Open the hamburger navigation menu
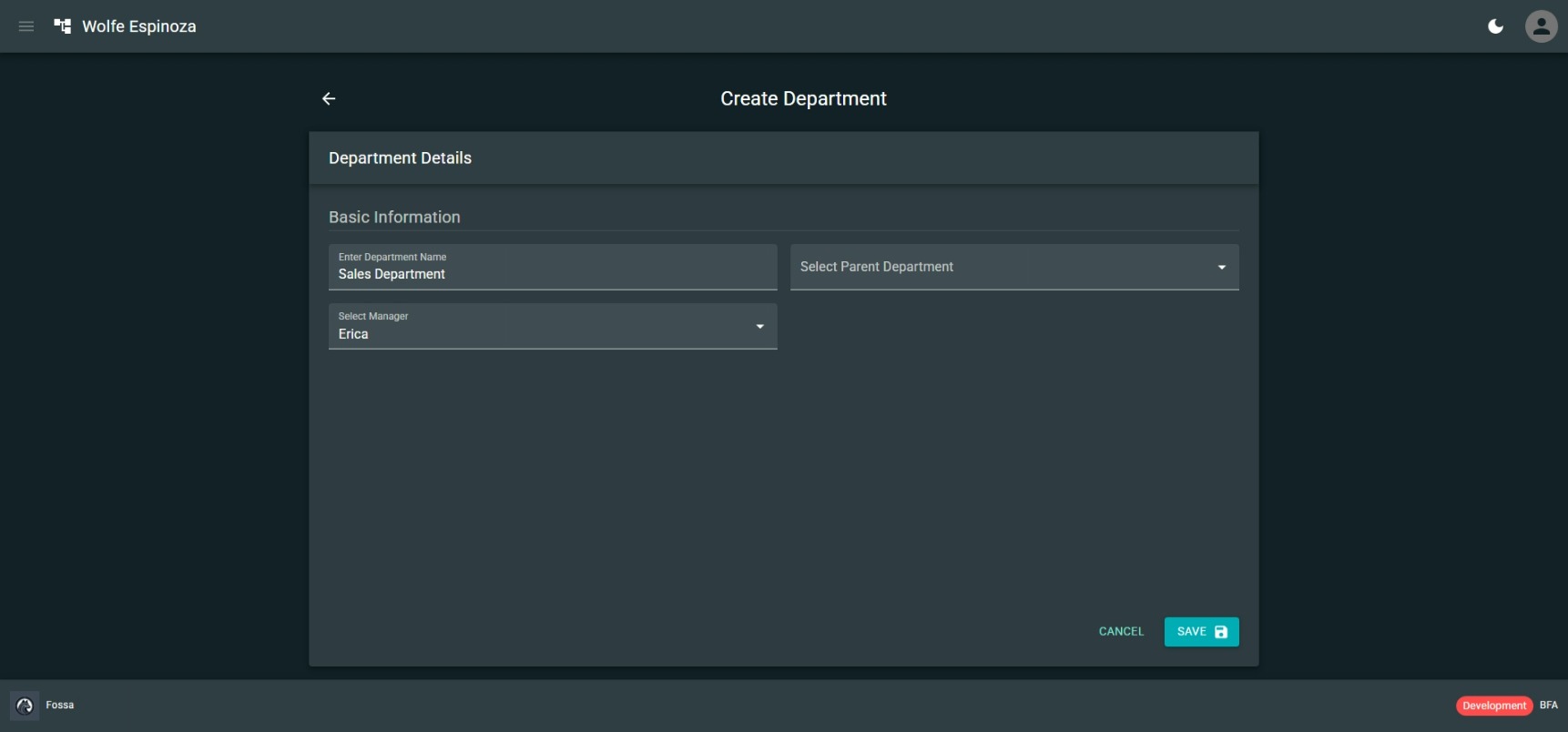The width and height of the screenshot is (1568, 732). click(26, 26)
